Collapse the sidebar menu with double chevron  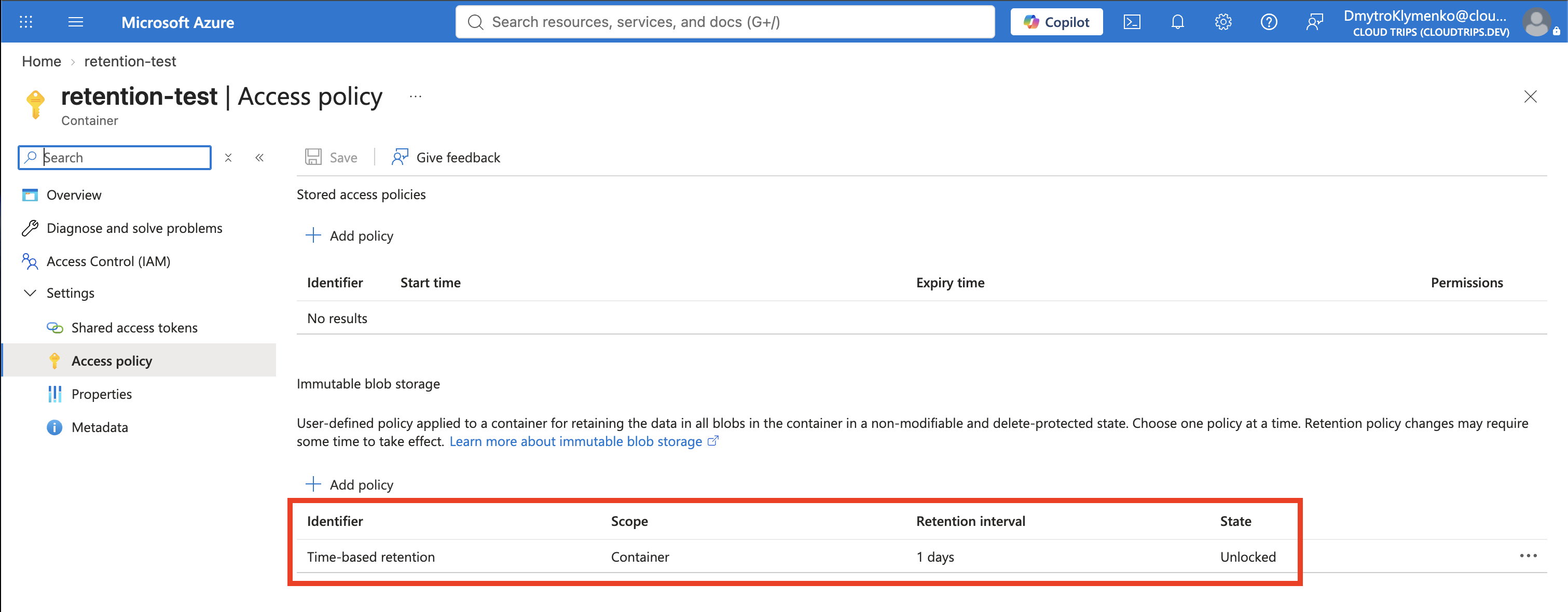pos(259,158)
